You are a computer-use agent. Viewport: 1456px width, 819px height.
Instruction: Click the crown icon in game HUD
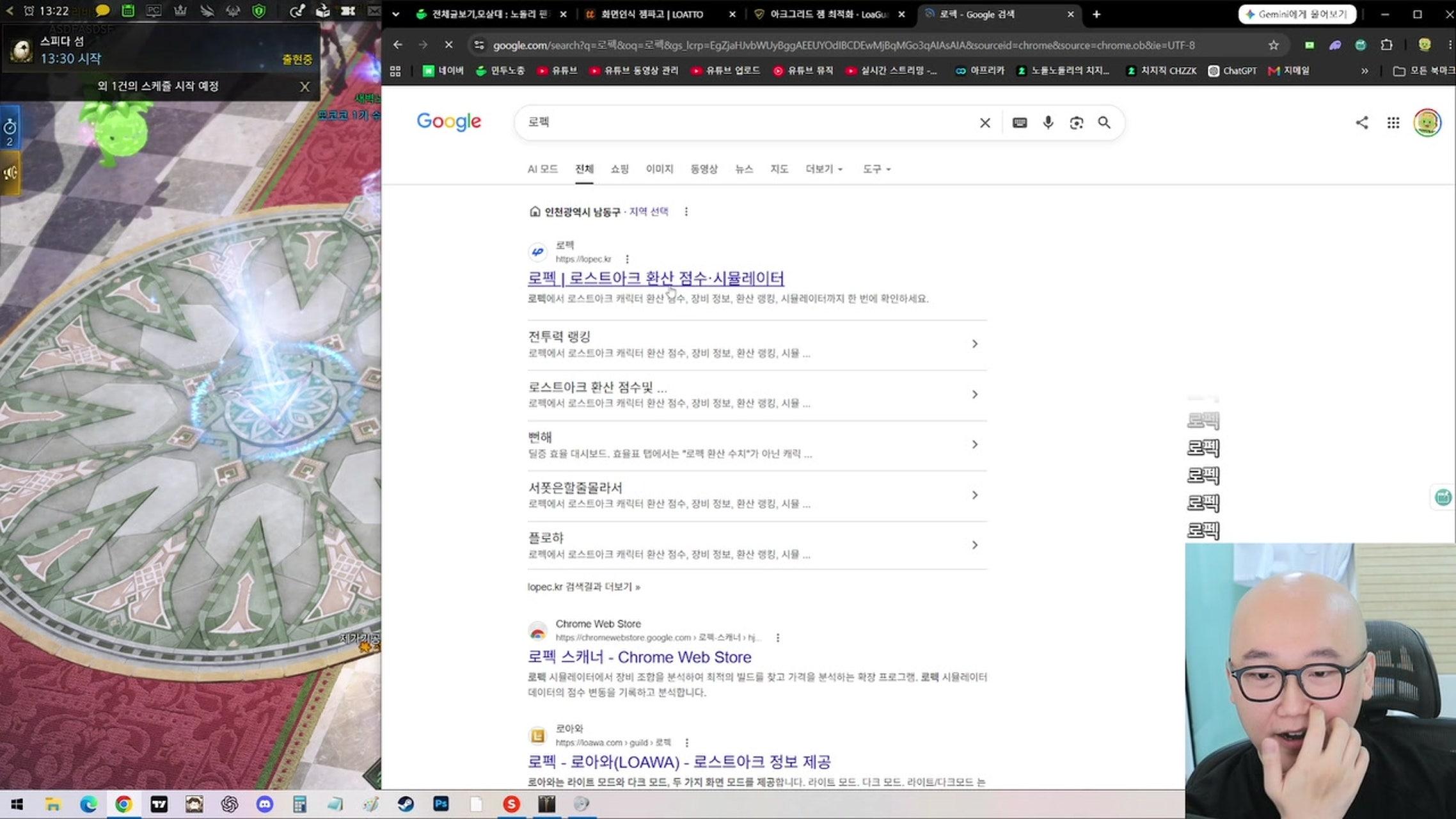180,11
